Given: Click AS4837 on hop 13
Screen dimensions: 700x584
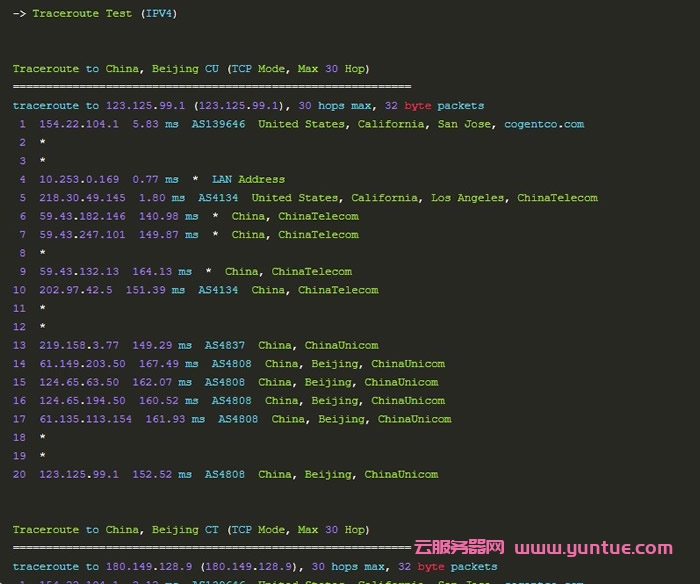Looking at the screenshot, I should pyautogui.click(x=225, y=345).
